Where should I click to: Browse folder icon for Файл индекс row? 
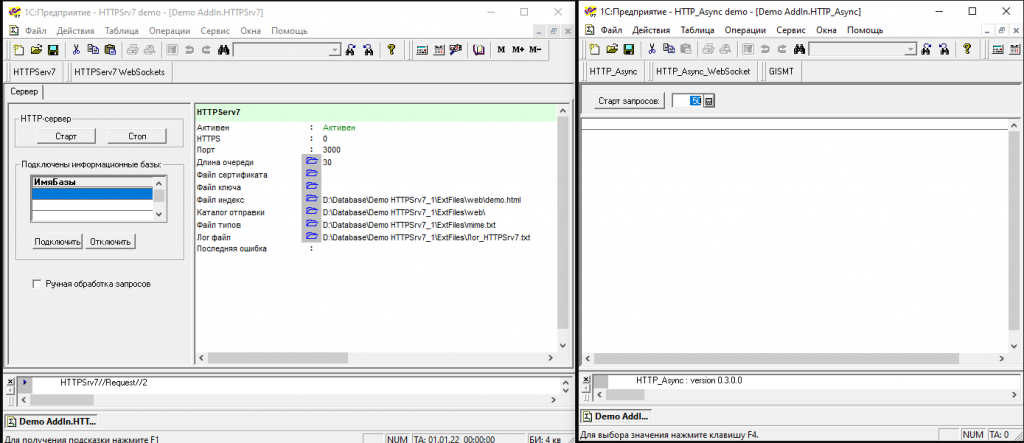(311, 199)
